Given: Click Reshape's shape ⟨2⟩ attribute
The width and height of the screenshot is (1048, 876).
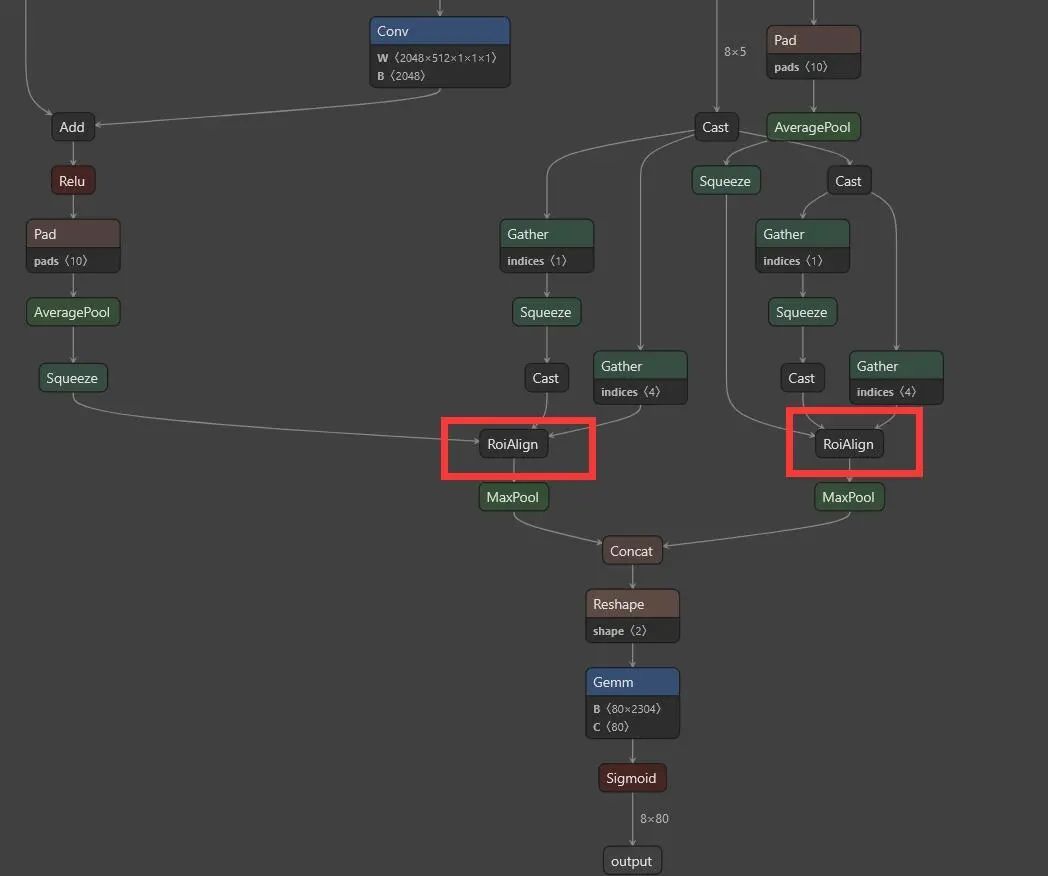Looking at the screenshot, I should tap(620, 631).
